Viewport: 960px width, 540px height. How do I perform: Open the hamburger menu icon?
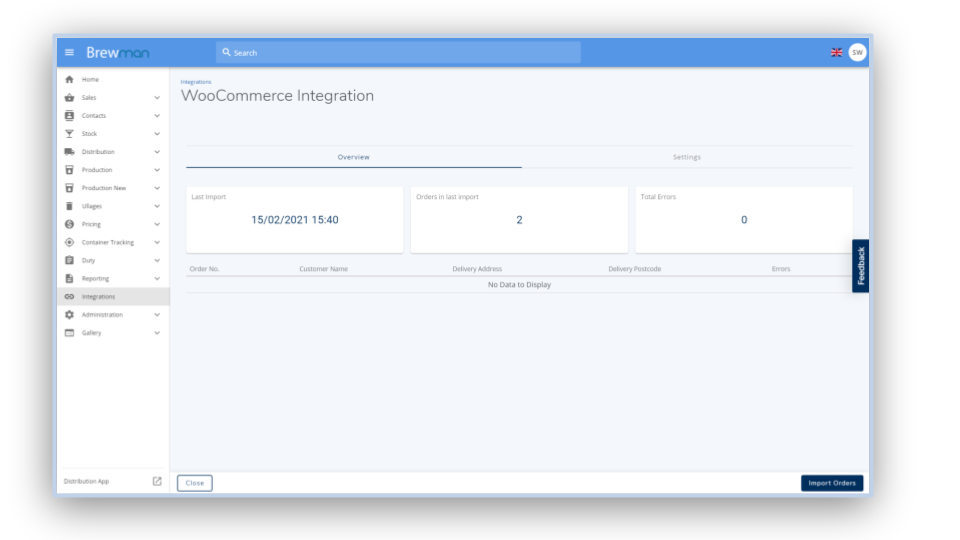[69, 53]
